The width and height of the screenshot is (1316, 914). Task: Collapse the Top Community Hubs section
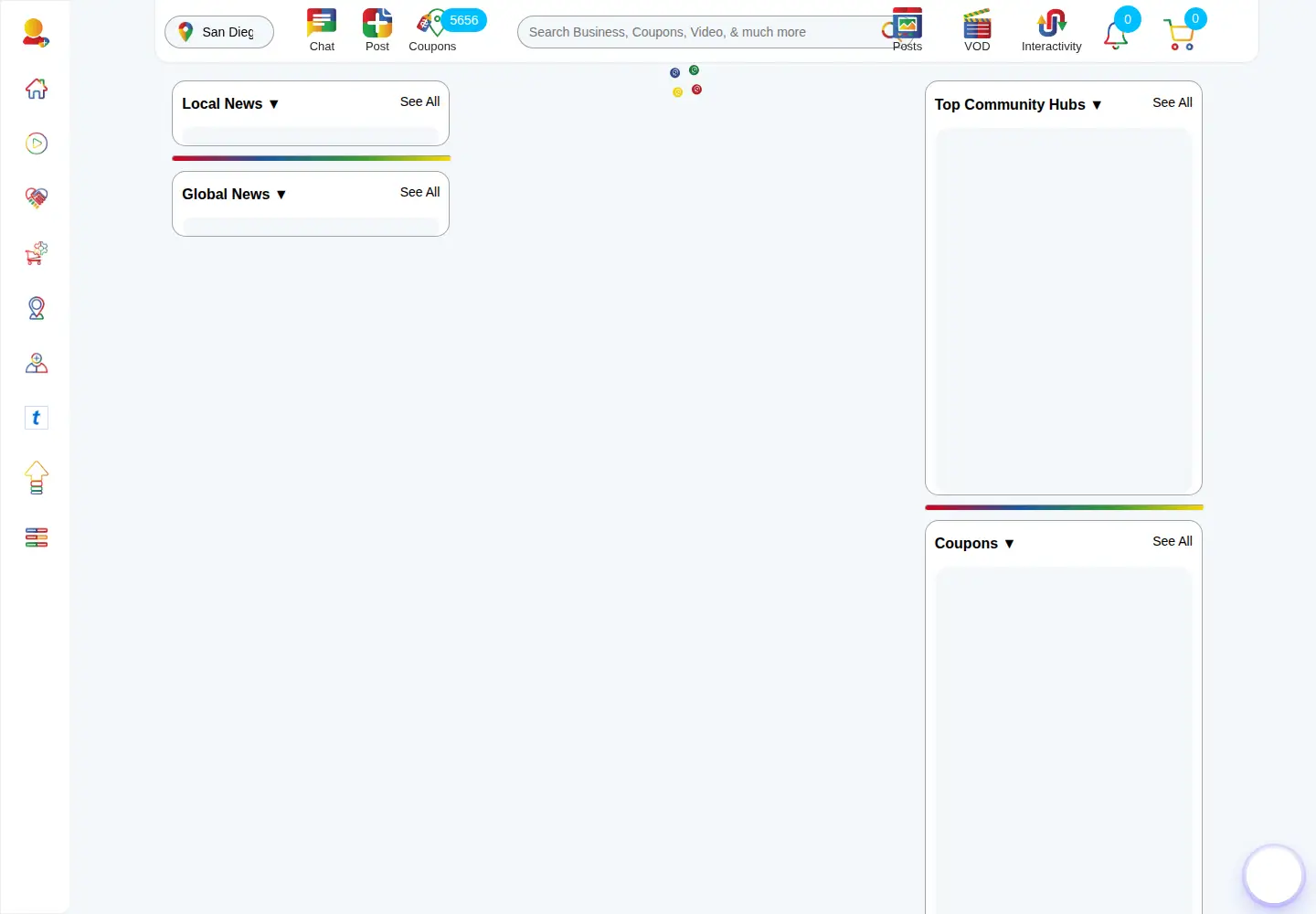(x=1097, y=105)
